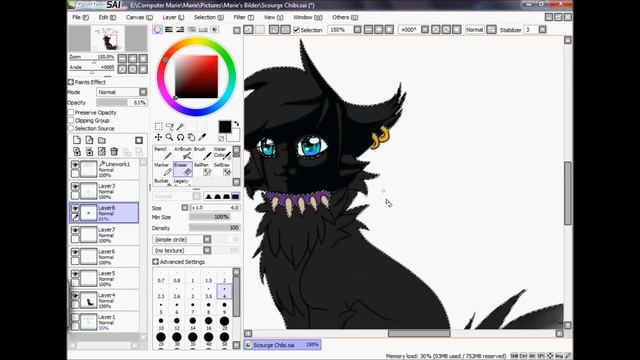Open the Canvas menu
640x360 pixels.
pyautogui.click(x=139, y=17)
